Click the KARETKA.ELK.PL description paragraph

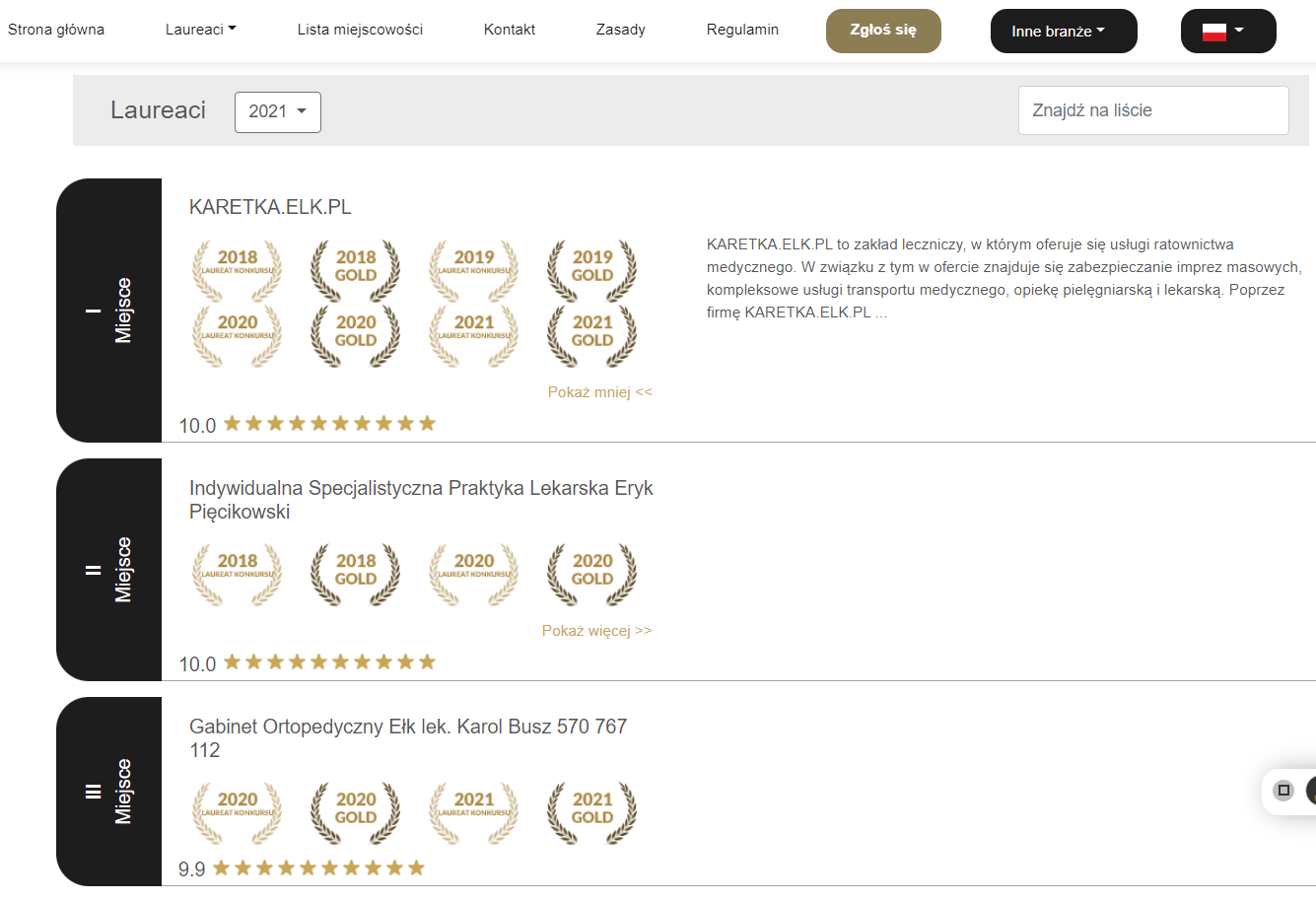(x=1004, y=278)
